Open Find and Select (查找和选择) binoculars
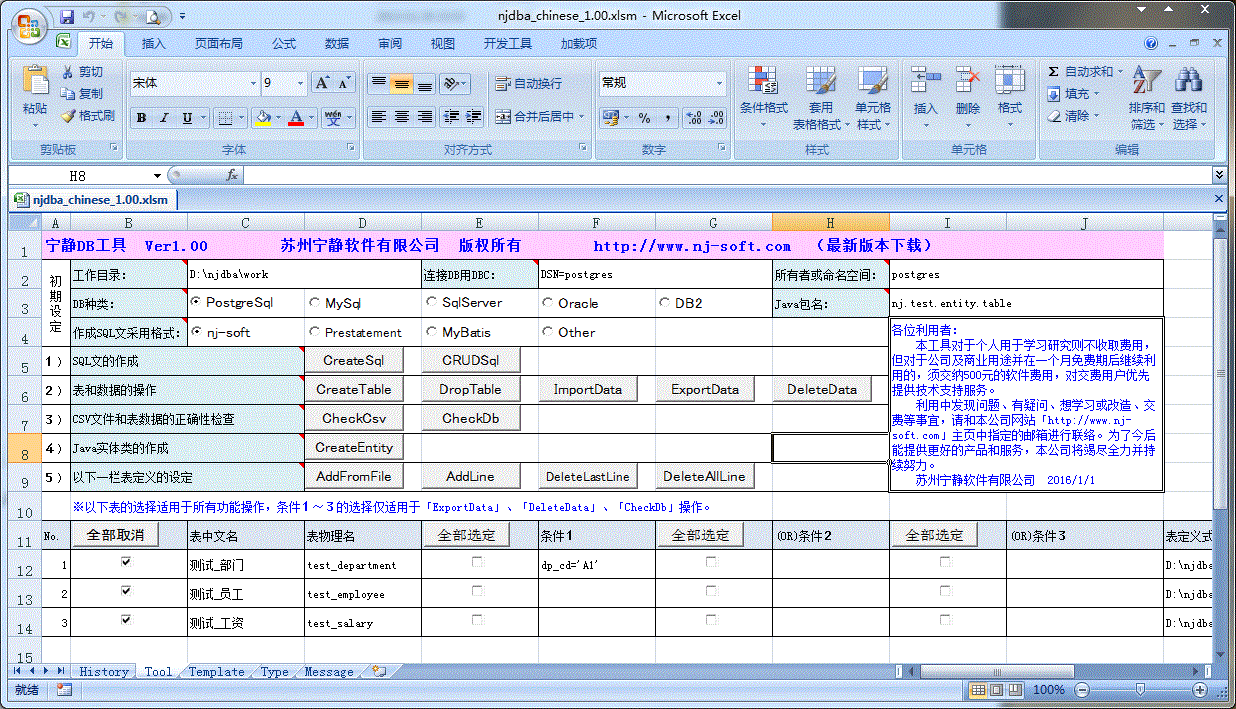The width and height of the screenshot is (1236, 709). click(x=1189, y=99)
